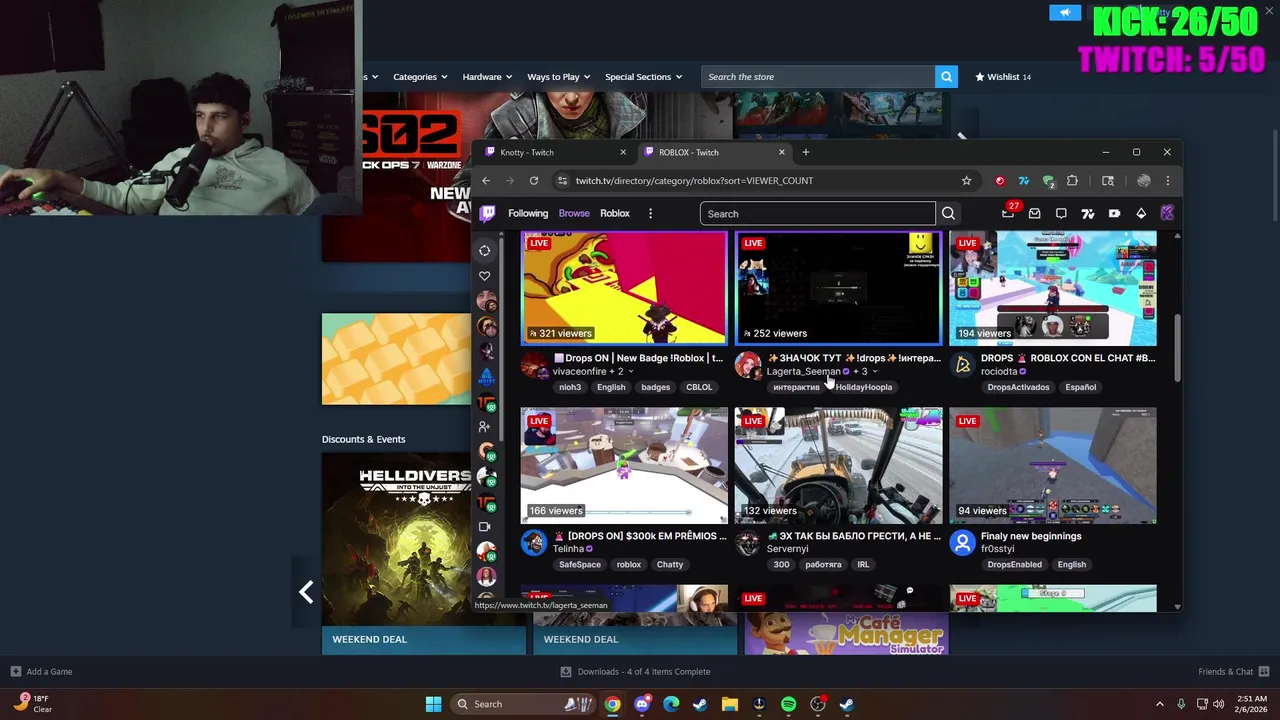The height and width of the screenshot is (720, 1280).
Task: Open new Chrome tab with plus
Action: coord(806,152)
